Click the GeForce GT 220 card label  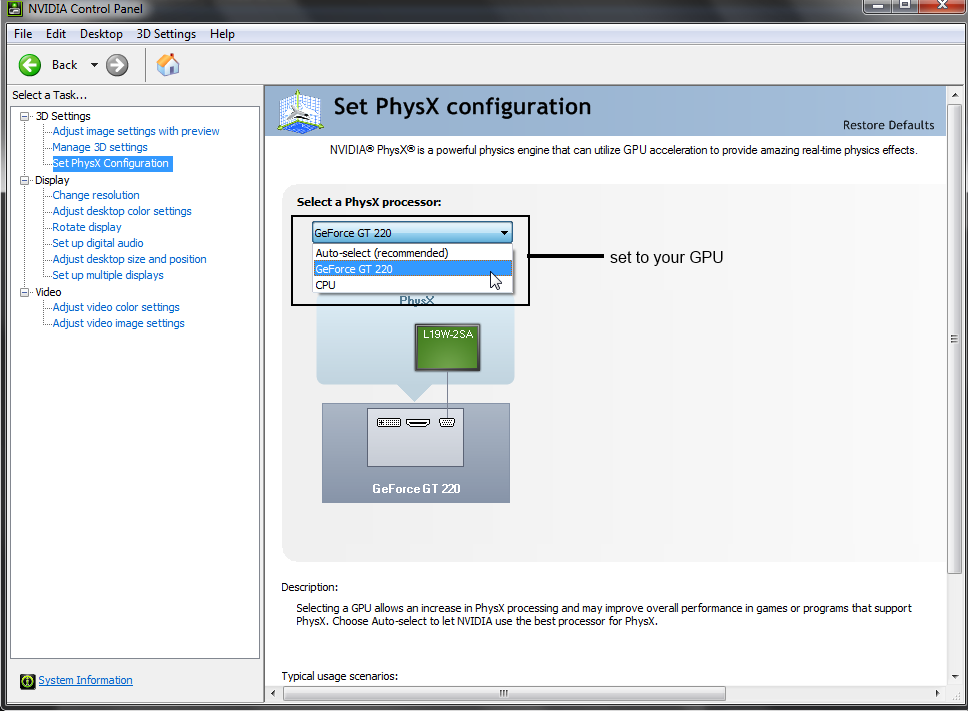click(416, 489)
